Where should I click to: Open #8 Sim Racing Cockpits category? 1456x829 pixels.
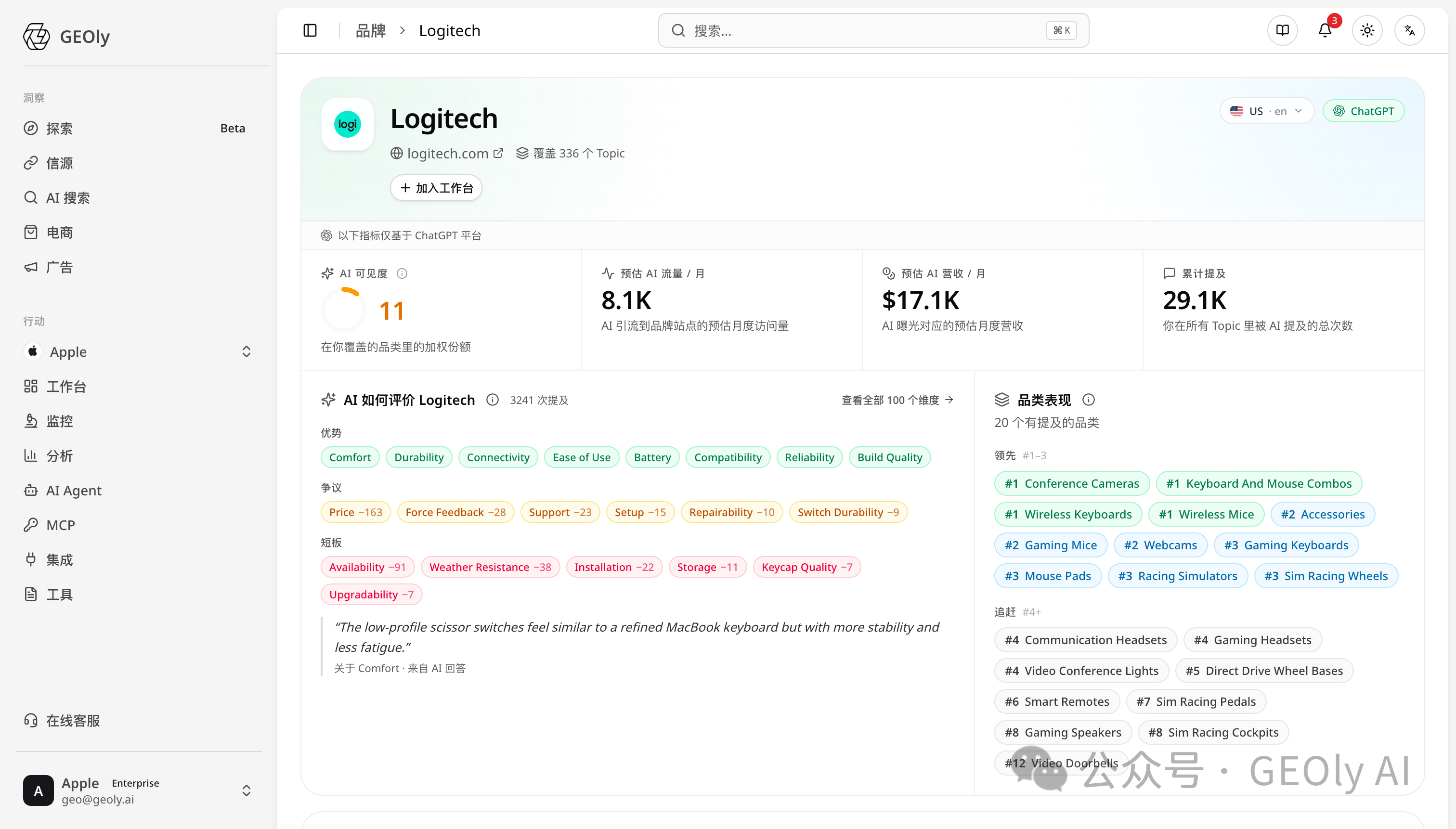click(x=1213, y=732)
